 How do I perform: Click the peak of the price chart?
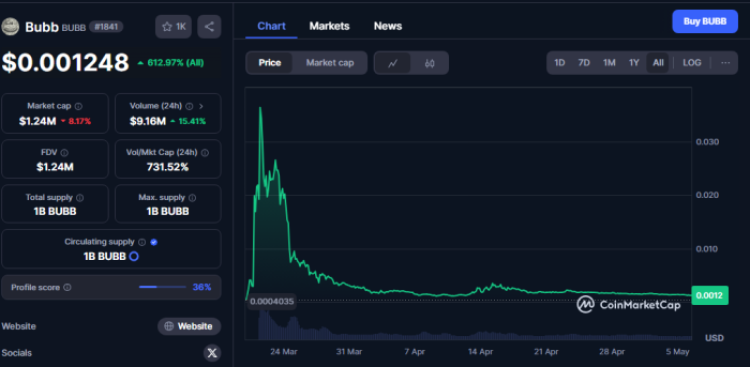click(x=260, y=108)
